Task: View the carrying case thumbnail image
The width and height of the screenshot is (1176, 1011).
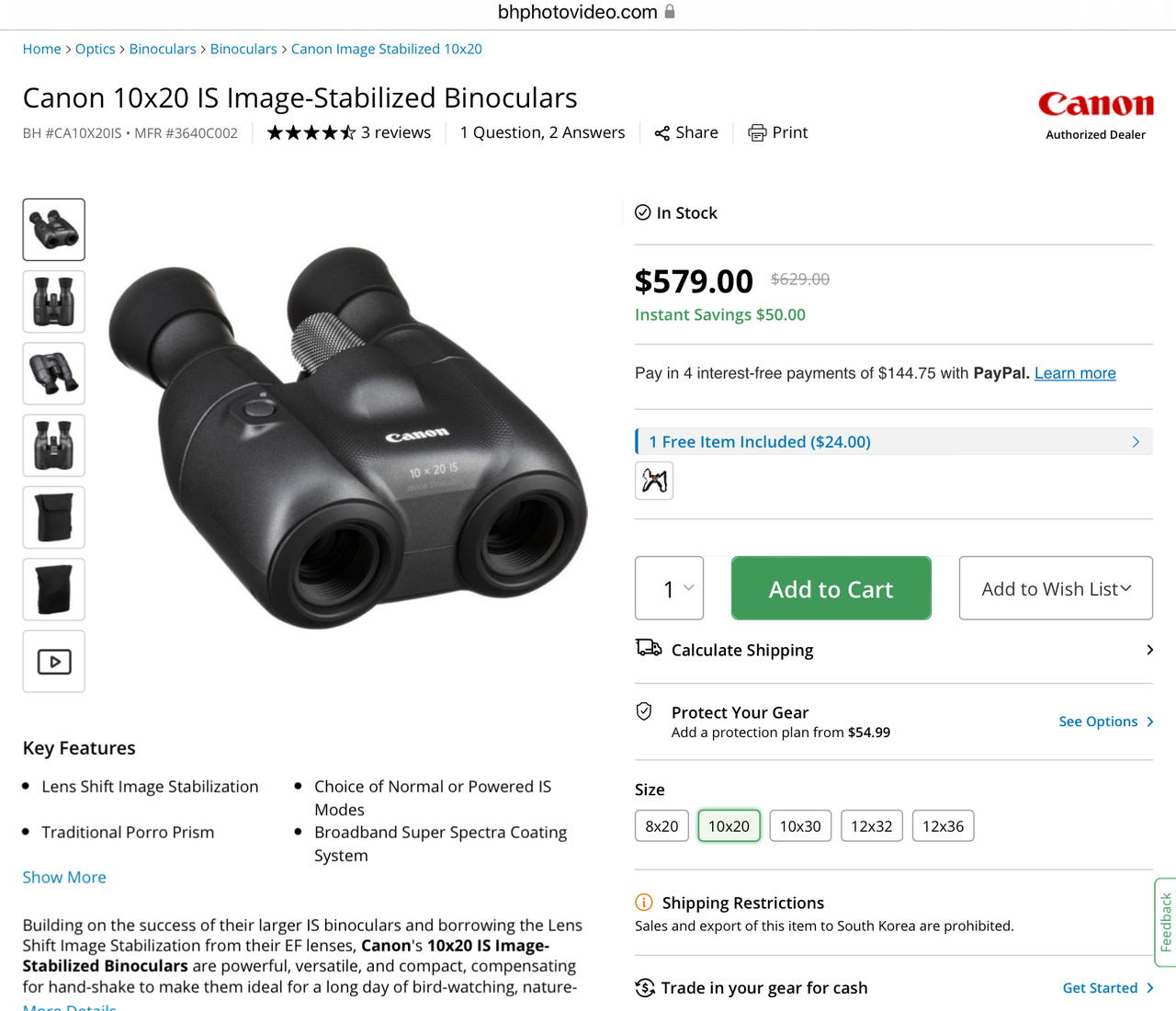Action: [x=54, y=517]
